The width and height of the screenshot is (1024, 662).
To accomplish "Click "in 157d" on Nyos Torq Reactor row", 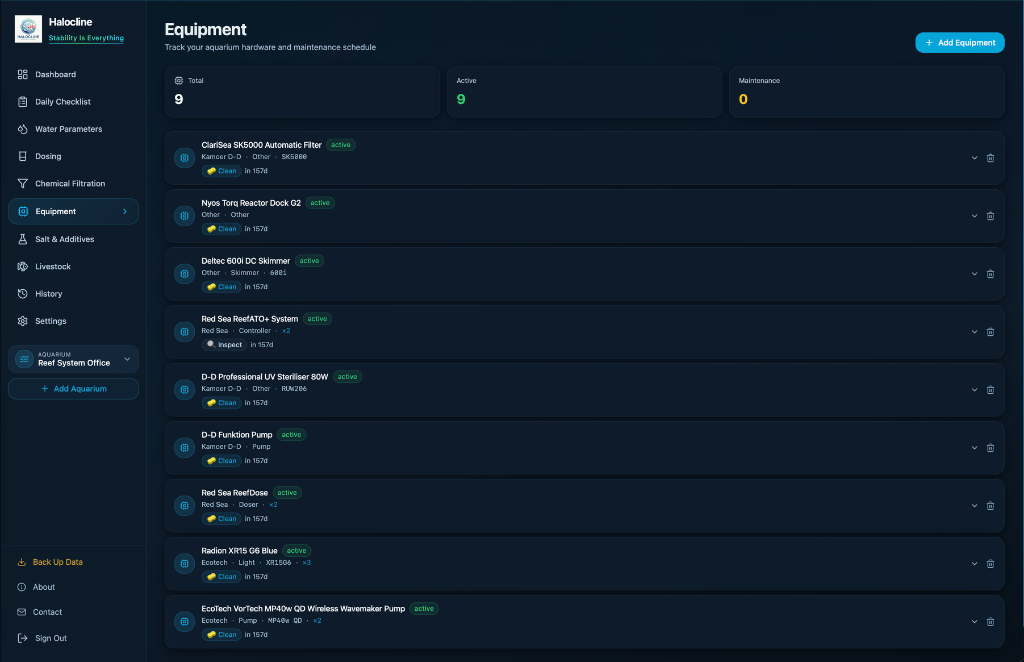I will (x=256, y=230).
